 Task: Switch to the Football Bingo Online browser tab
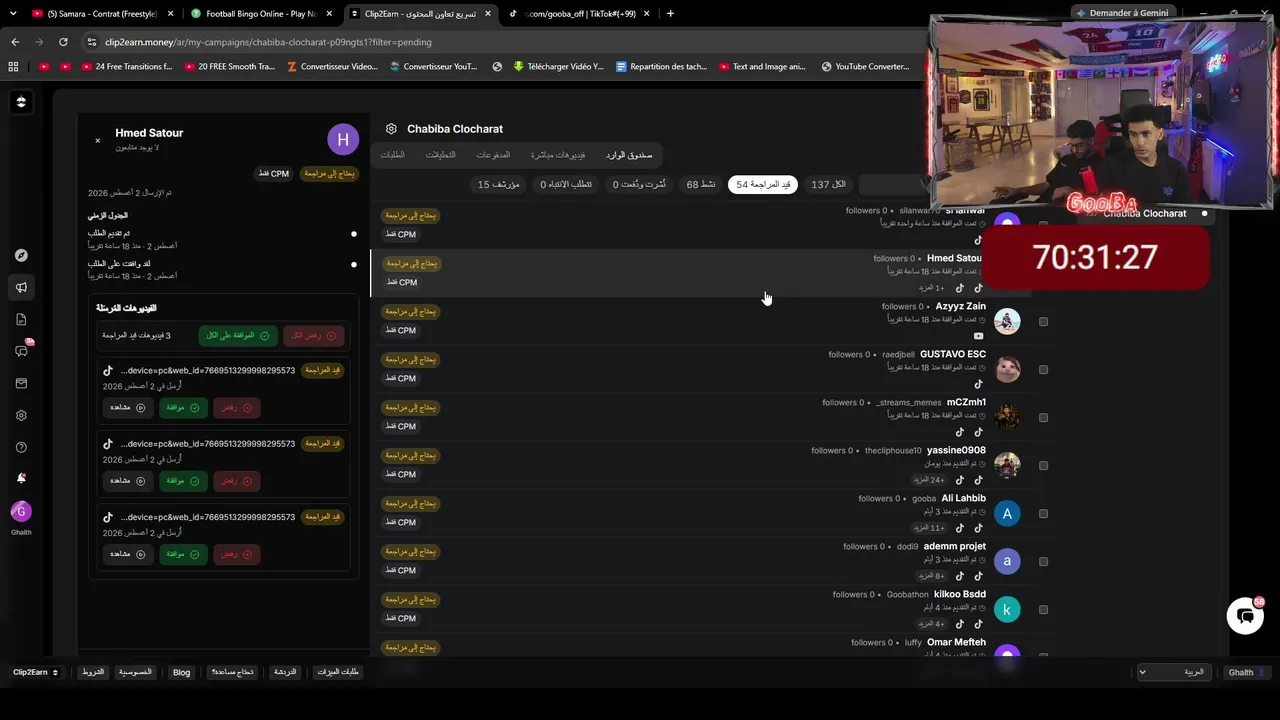coord(260,14)
